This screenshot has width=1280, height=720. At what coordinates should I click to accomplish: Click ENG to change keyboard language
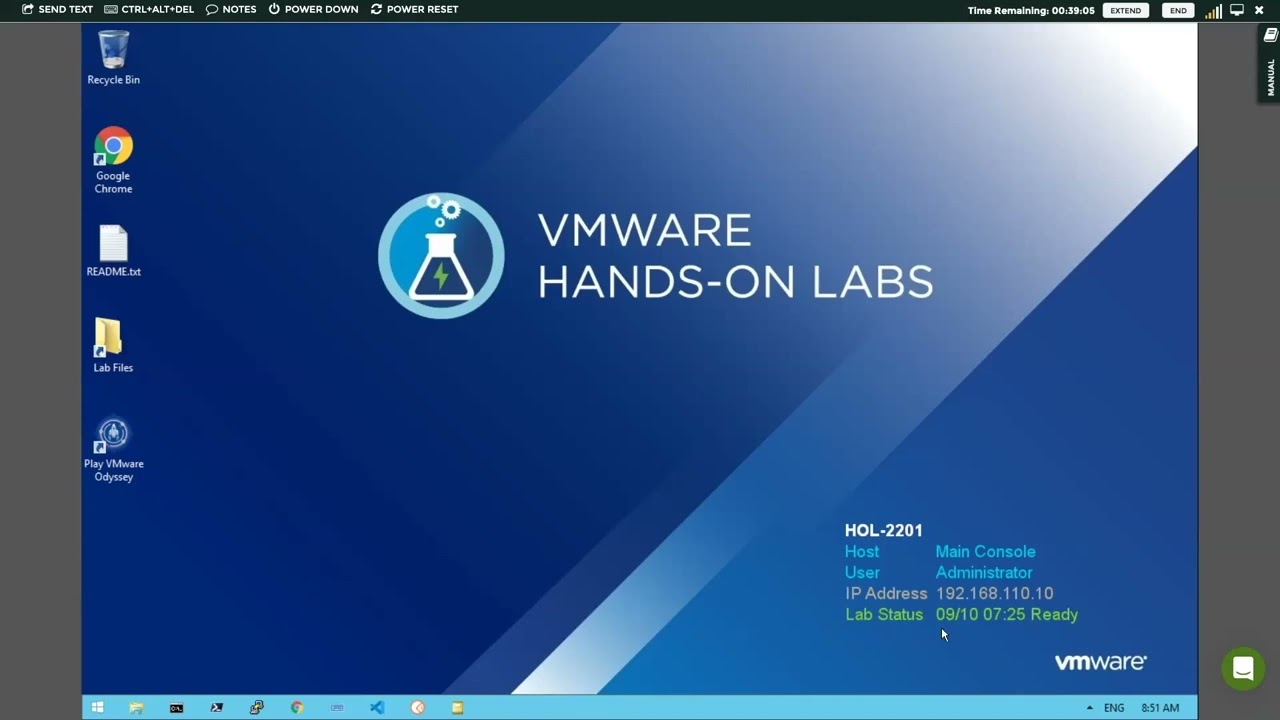pos(1113,707)
